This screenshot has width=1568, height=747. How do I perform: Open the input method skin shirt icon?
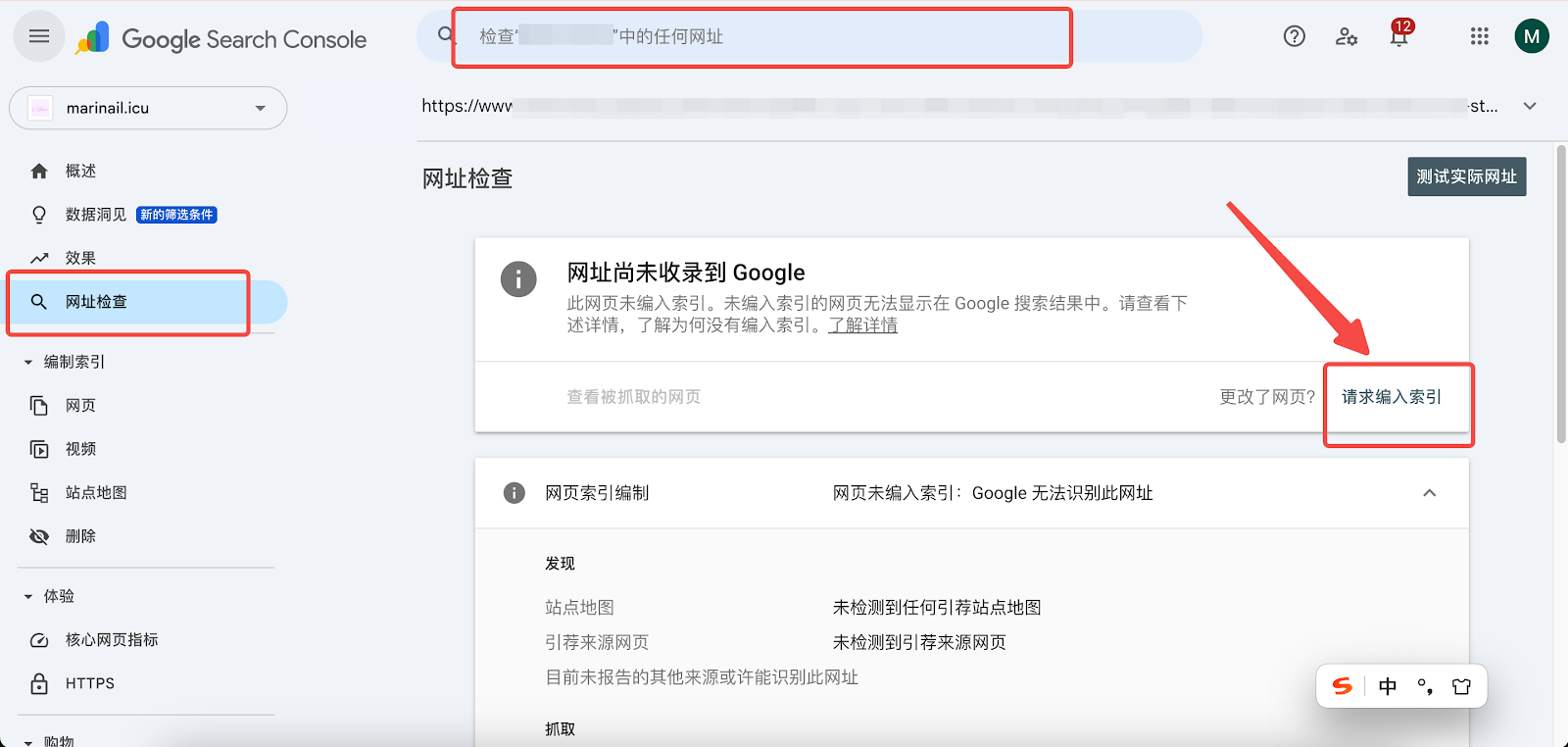(1461, 686)
